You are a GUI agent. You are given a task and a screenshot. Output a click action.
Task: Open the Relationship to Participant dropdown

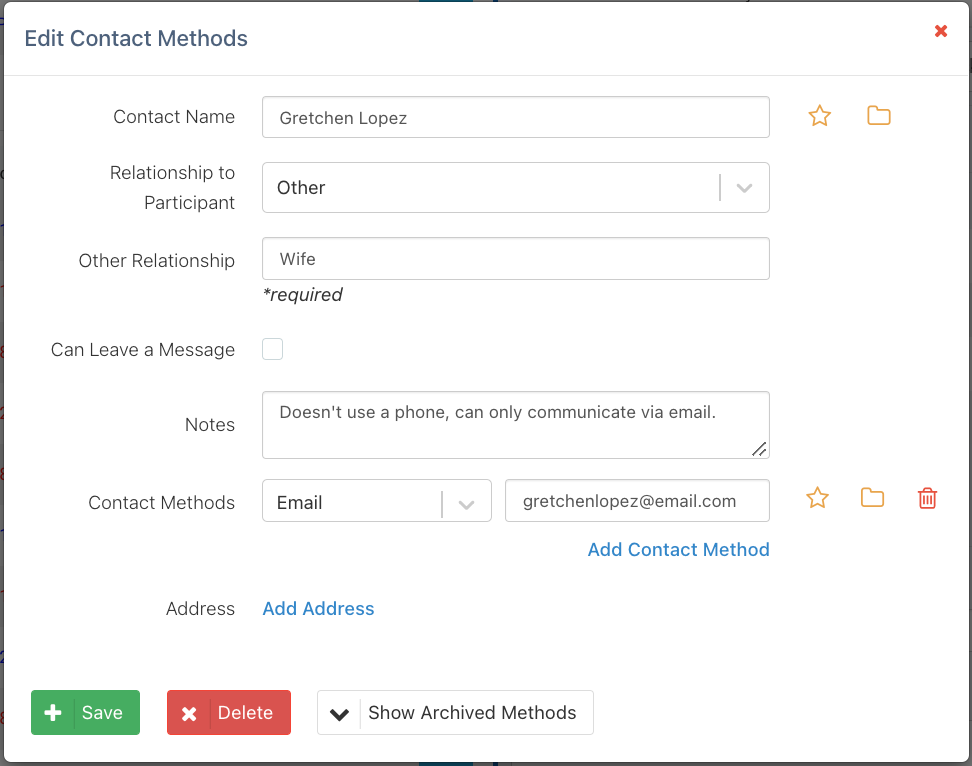tap(490, 188)
